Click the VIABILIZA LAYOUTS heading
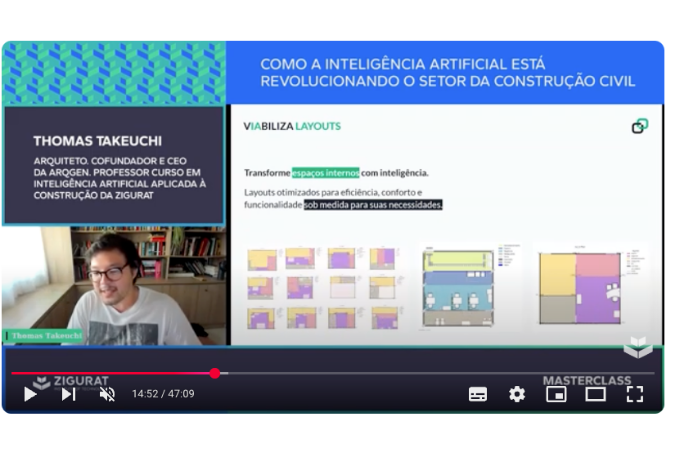The height and width of the screenshot is (450, 675). [x=292, y=126]
